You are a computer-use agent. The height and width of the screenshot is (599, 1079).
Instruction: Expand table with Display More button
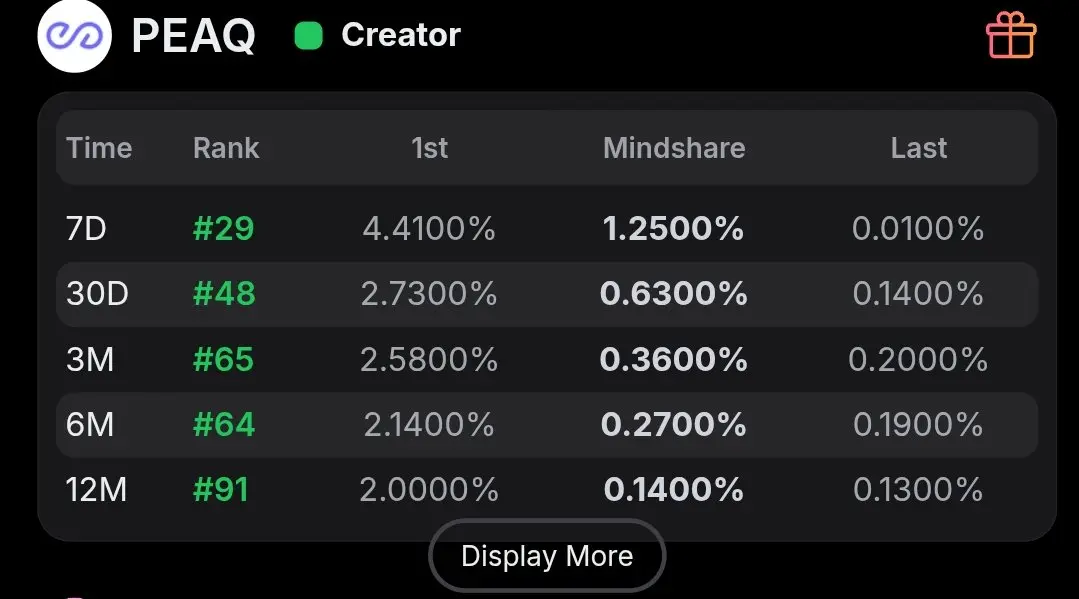pos(547,556)
